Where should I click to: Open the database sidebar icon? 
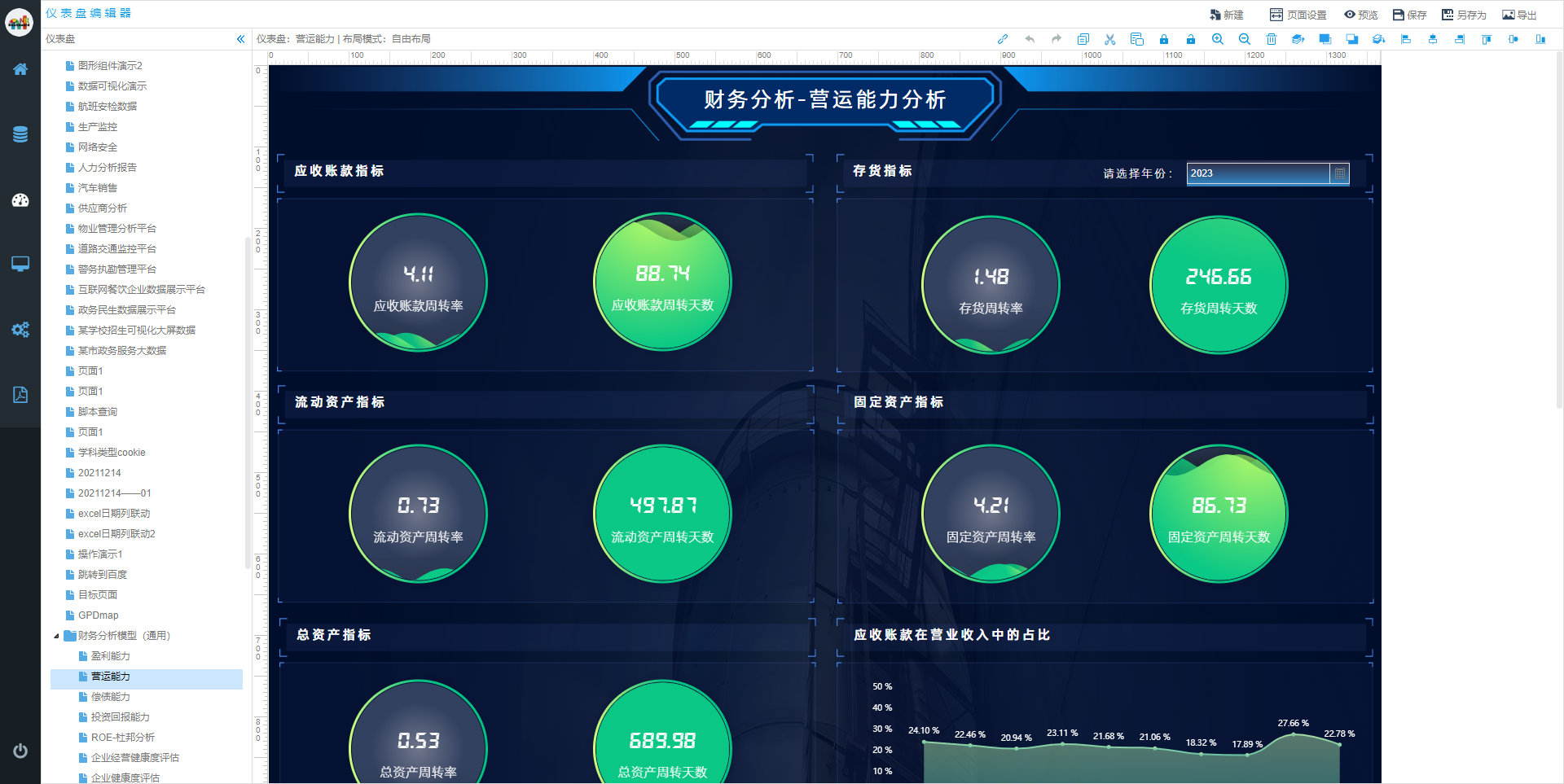click(20, 134)
